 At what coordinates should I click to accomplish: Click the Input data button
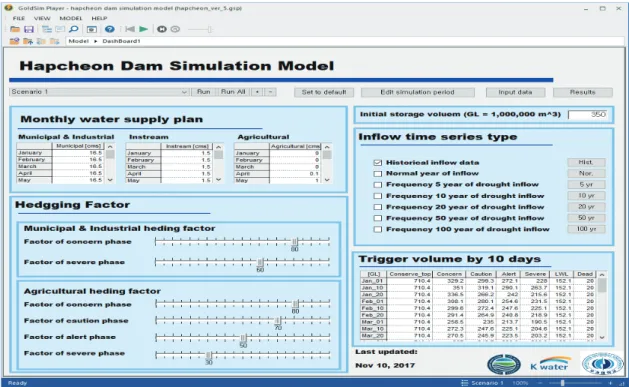(515, 92)
